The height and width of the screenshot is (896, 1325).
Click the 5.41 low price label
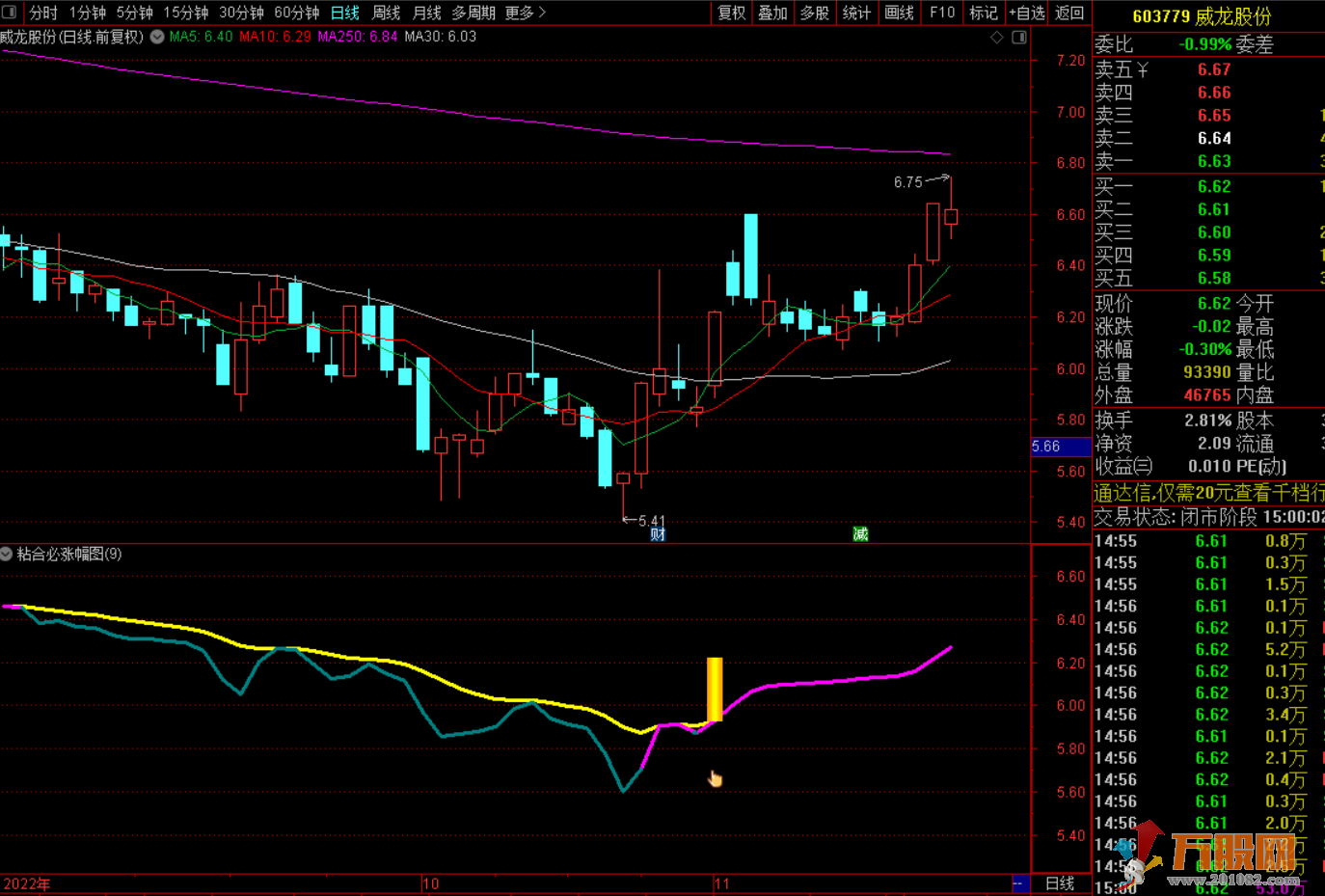(x=652, y=521)
